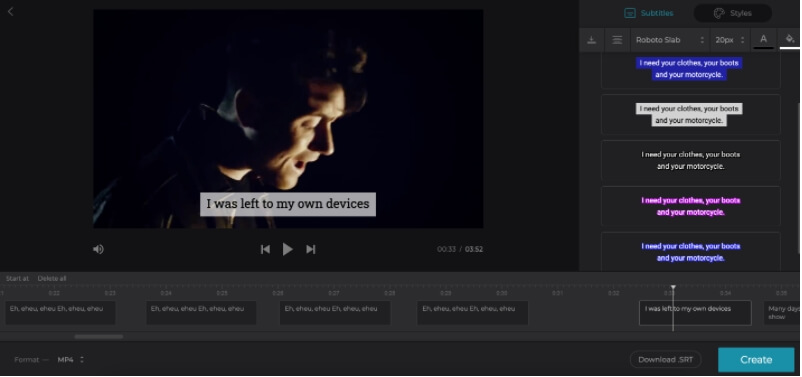Viewport: 802px width, 377px height.
Task: Click the Start at option
Action: coord(17,278)
